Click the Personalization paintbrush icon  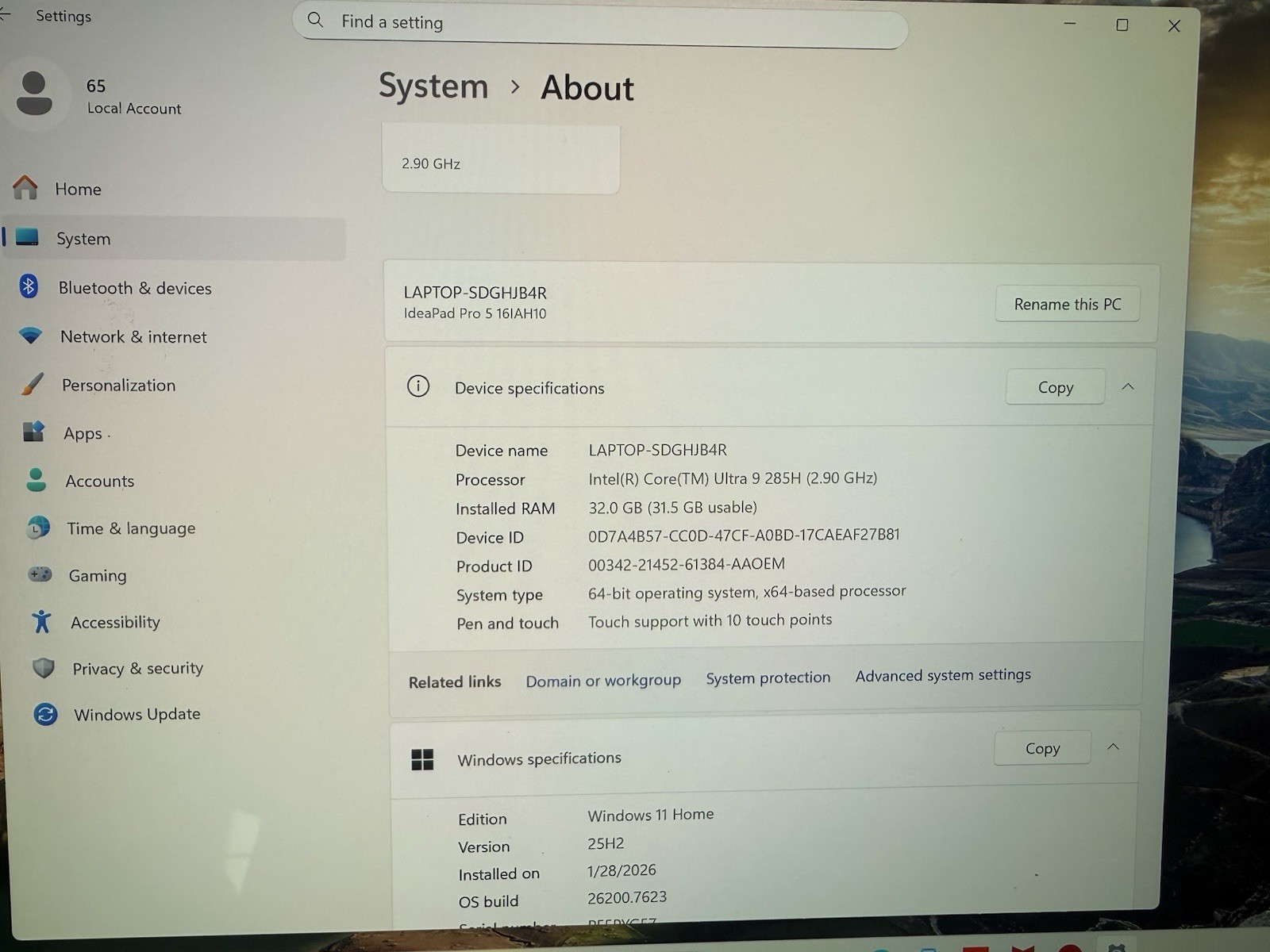click(32, 384)
